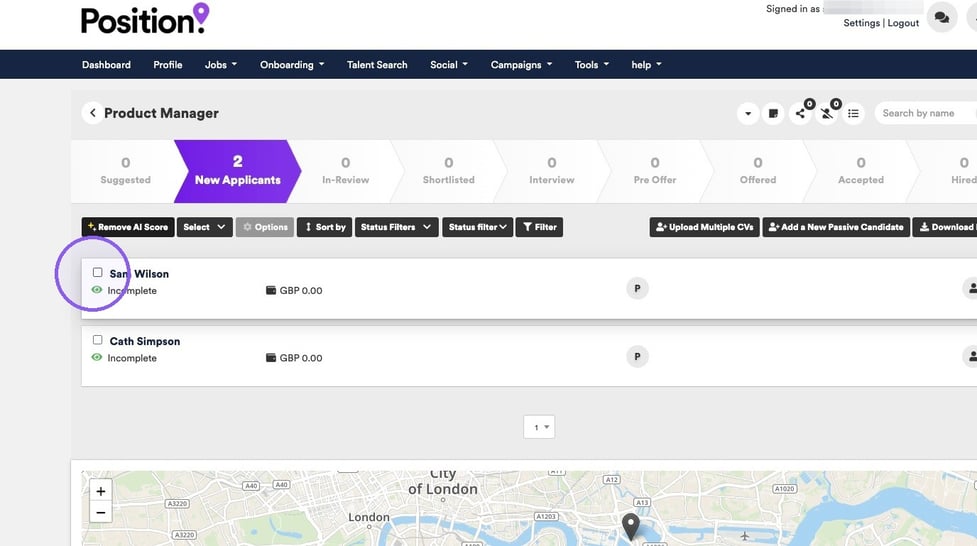The image size is (977, 546).
Task: Expand the Select dropdown
Action: 204,227
